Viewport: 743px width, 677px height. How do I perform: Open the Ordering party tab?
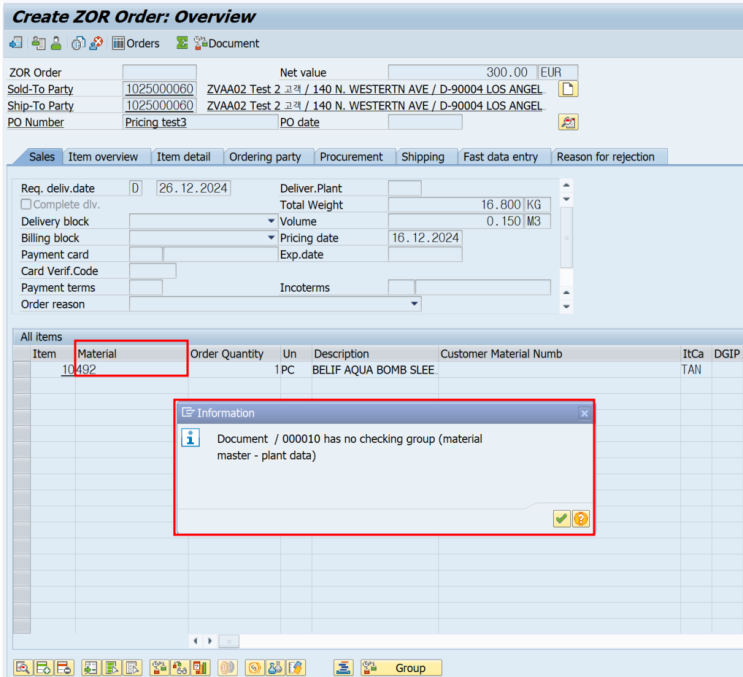point(265,157)
